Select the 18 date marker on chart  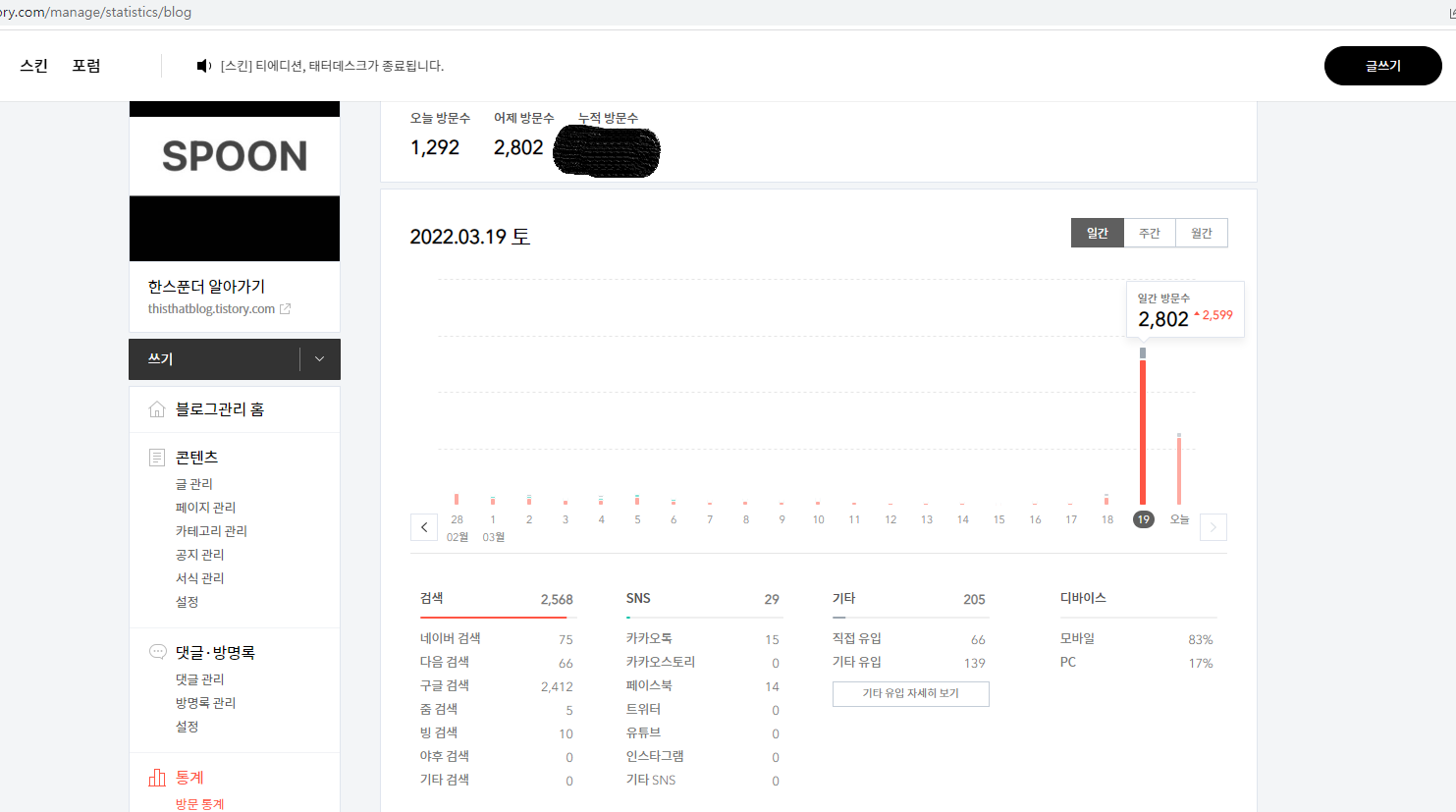1107,519
